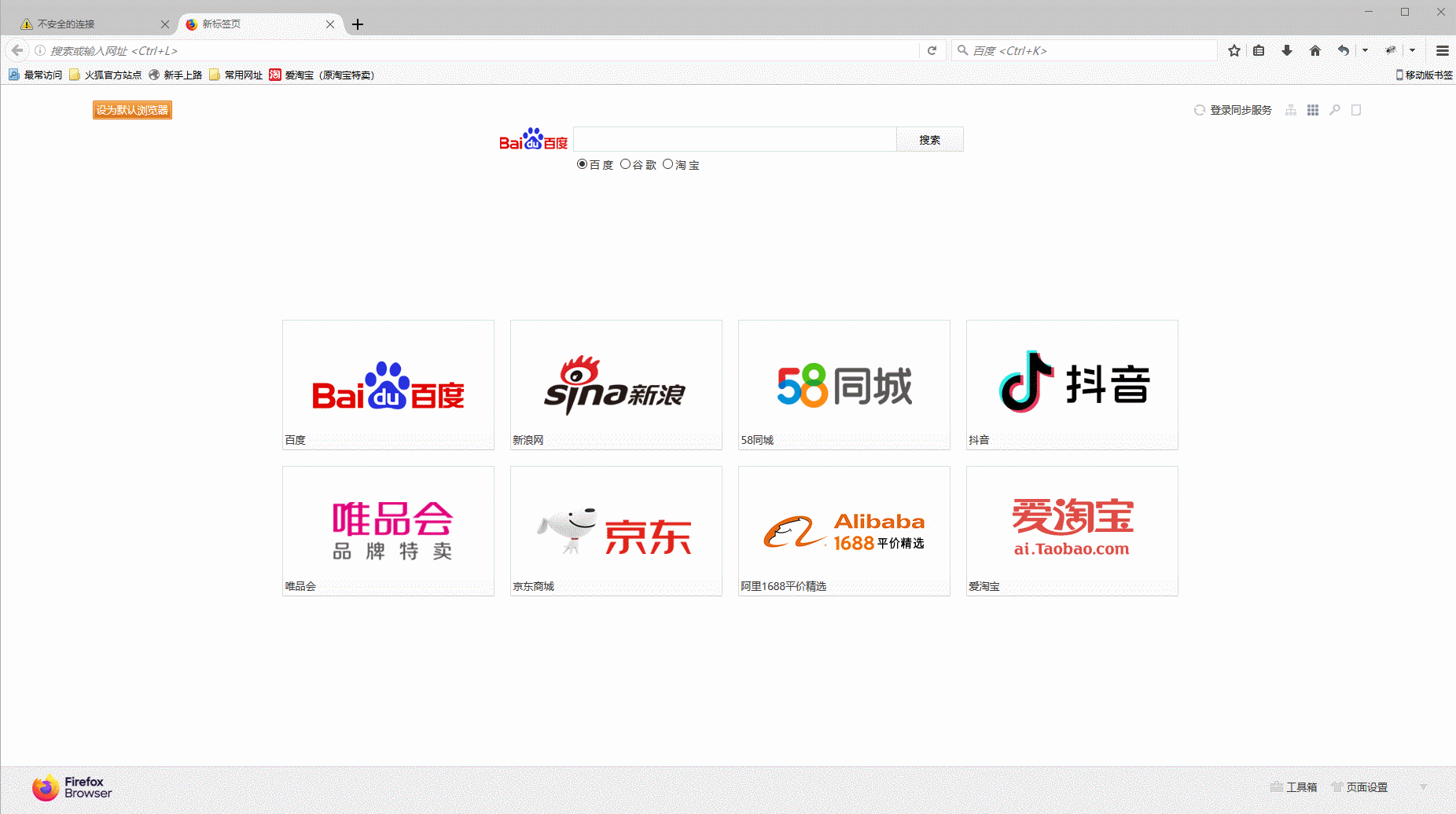Open 页面设置 page settings

coord(1359,787)
